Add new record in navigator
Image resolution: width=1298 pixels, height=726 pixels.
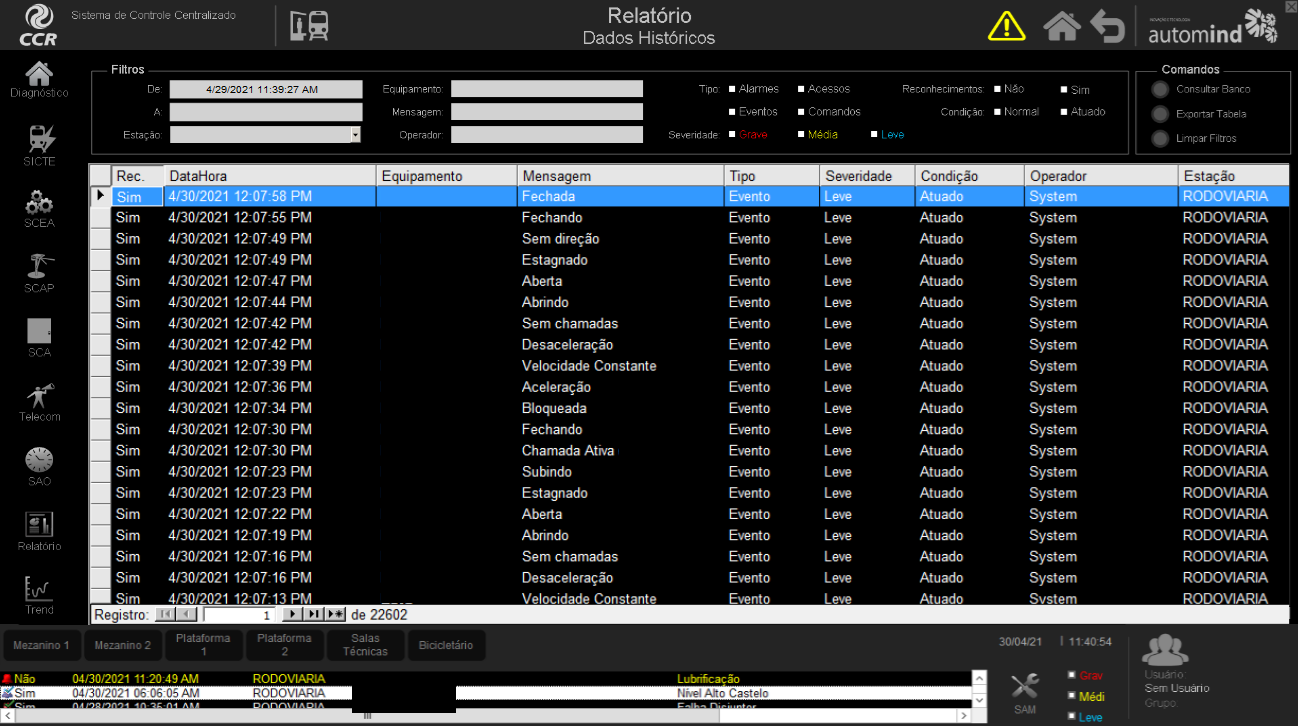tap(335, 615)
